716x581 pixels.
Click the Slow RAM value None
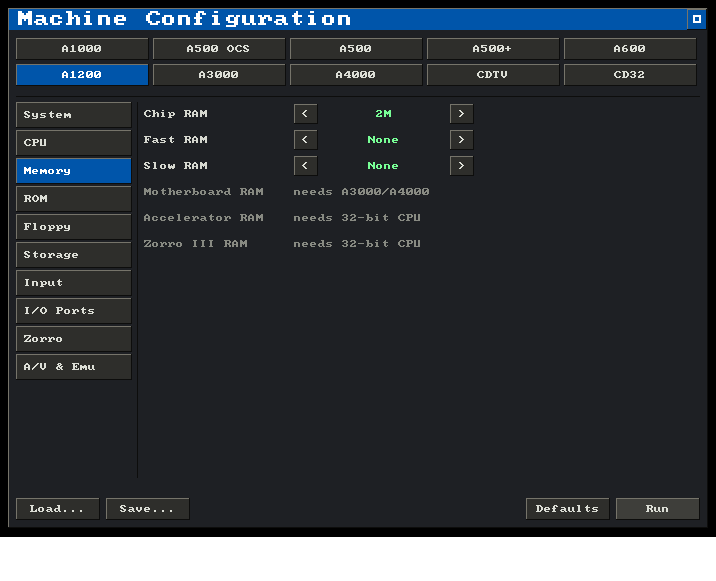tap(383, 166)
